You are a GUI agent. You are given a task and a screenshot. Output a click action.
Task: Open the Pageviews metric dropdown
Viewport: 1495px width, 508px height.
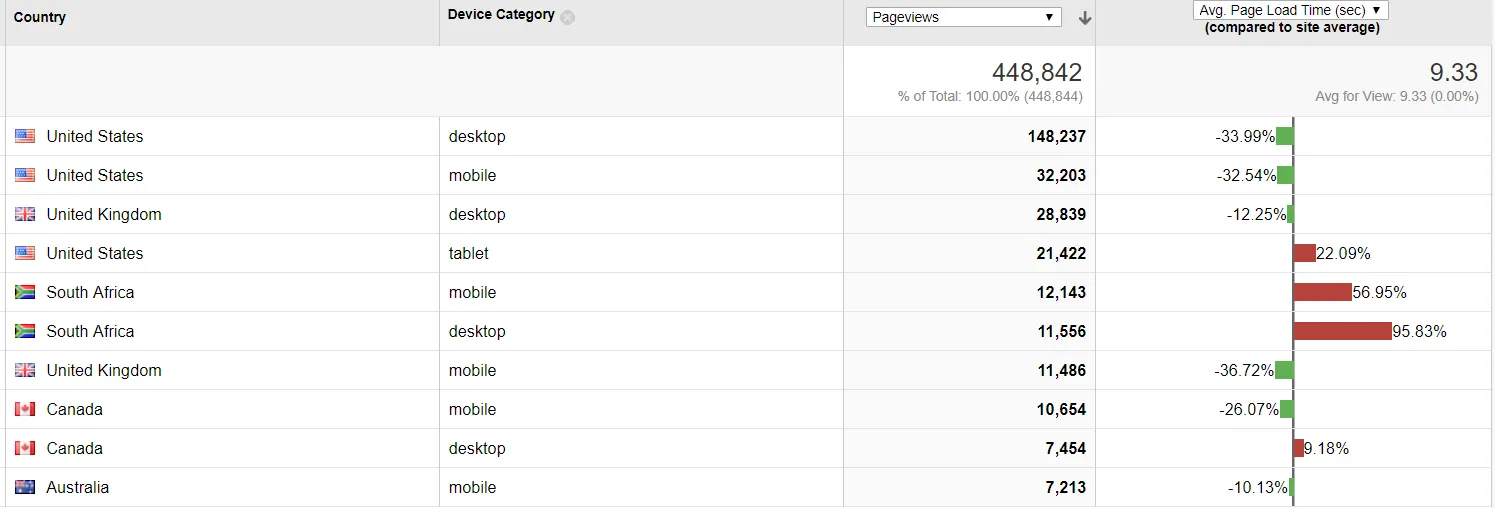coord(963,17)
